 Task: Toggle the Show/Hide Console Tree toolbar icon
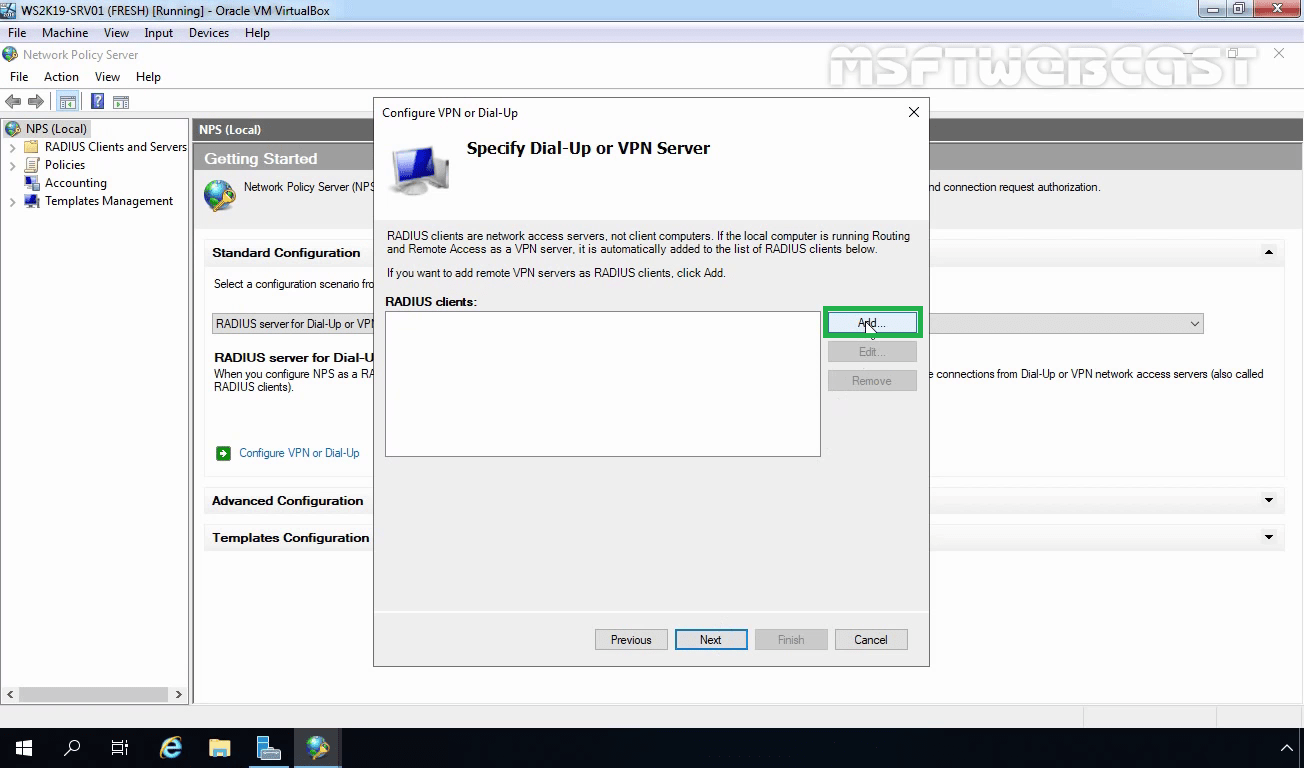click(68, 101)
